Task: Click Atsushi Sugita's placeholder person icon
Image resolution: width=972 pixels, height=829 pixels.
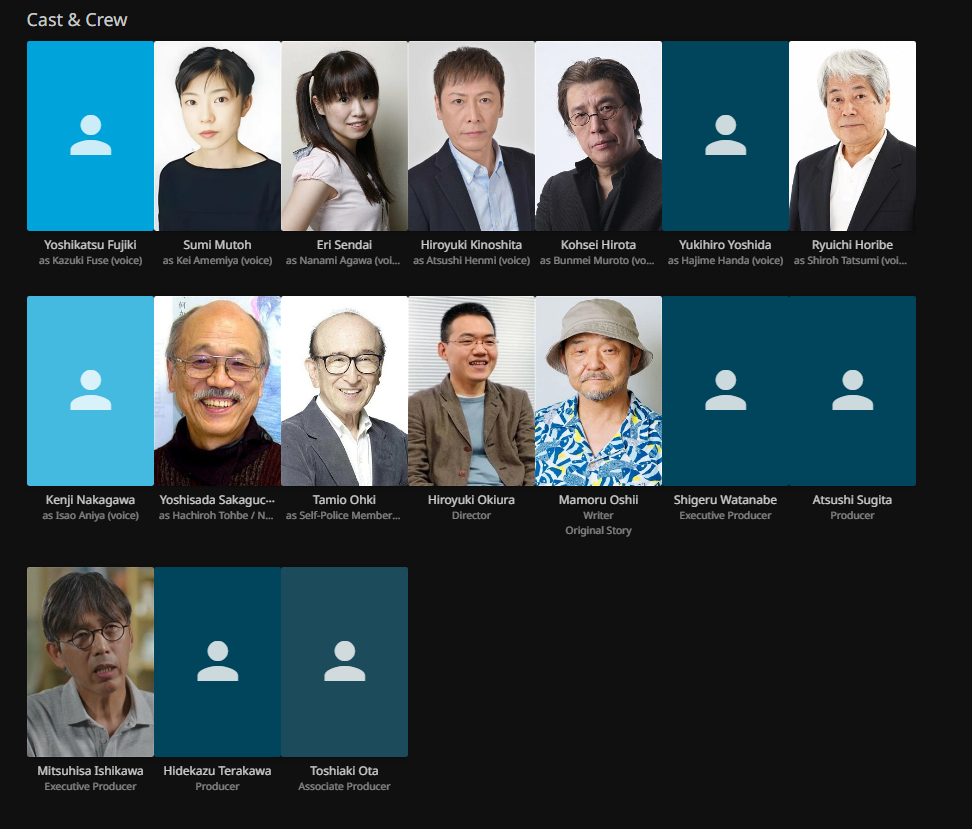Action: 852,391
